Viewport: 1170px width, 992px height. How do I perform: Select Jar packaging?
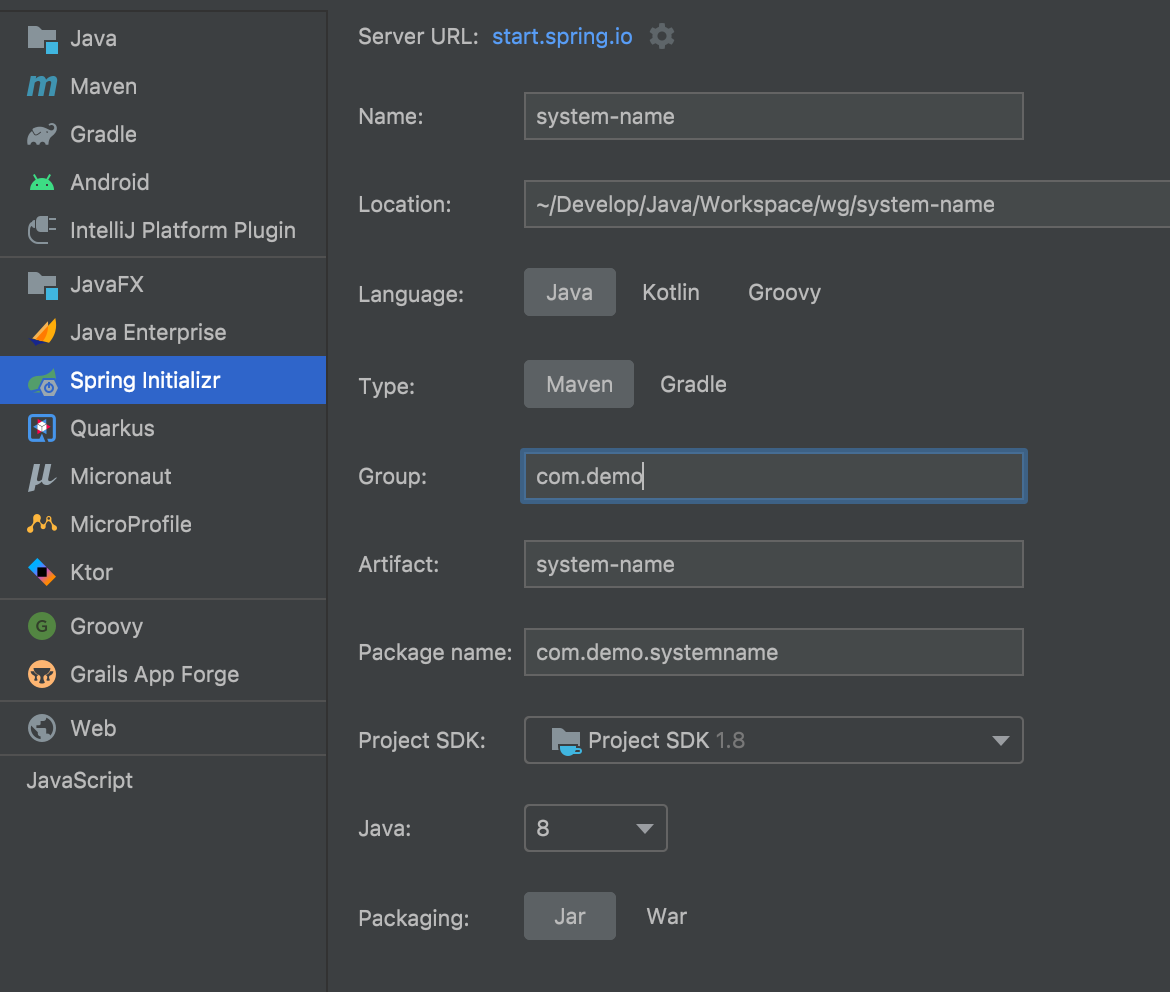coord(569,916)
